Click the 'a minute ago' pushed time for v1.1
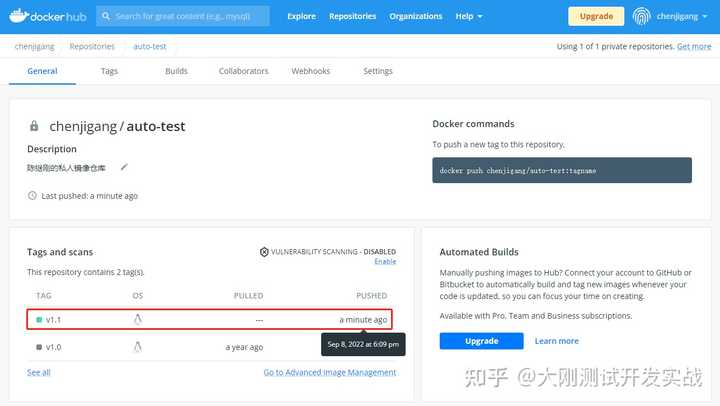The image size is (720, 406). [x=363, y=320]
